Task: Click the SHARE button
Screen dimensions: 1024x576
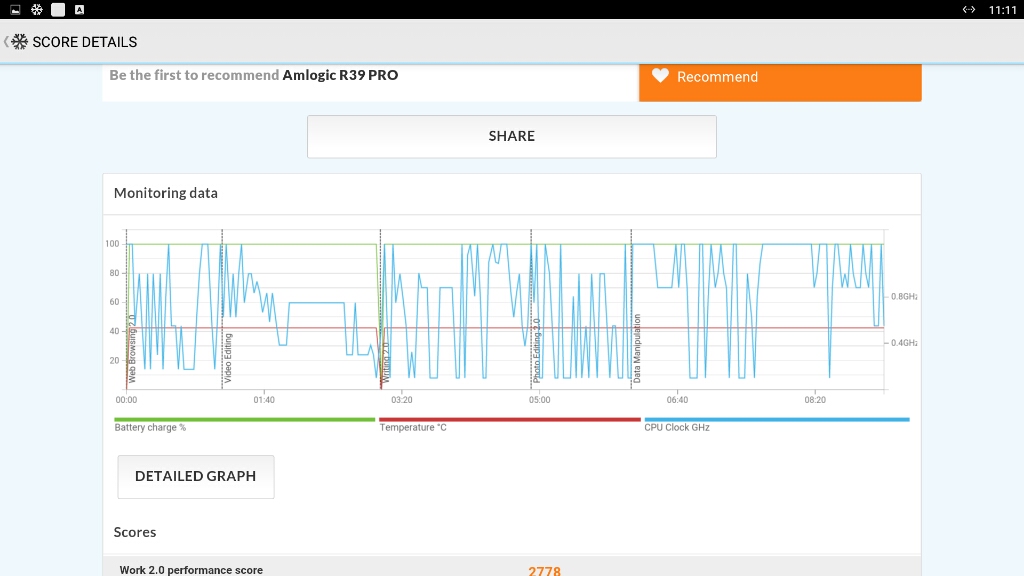Action: click(x=511, y=136)
